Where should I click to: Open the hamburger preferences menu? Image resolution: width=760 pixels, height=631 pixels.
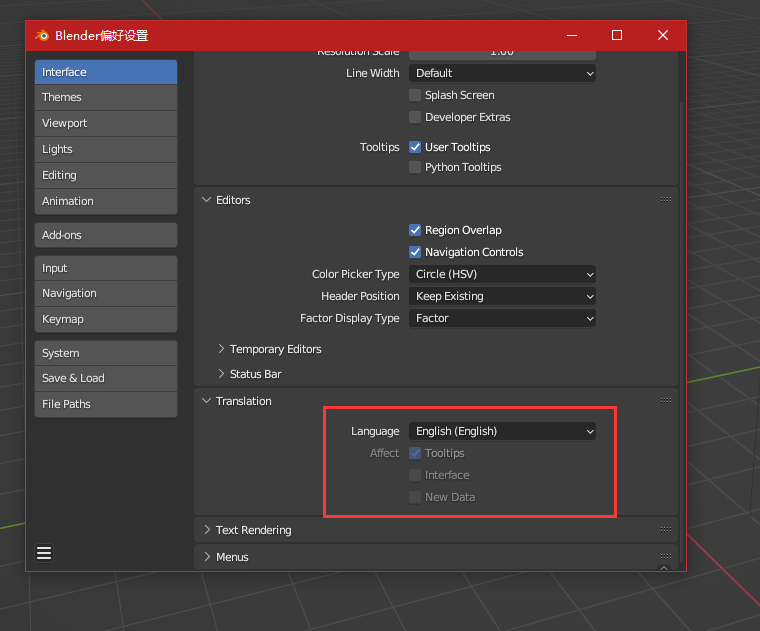44,553
